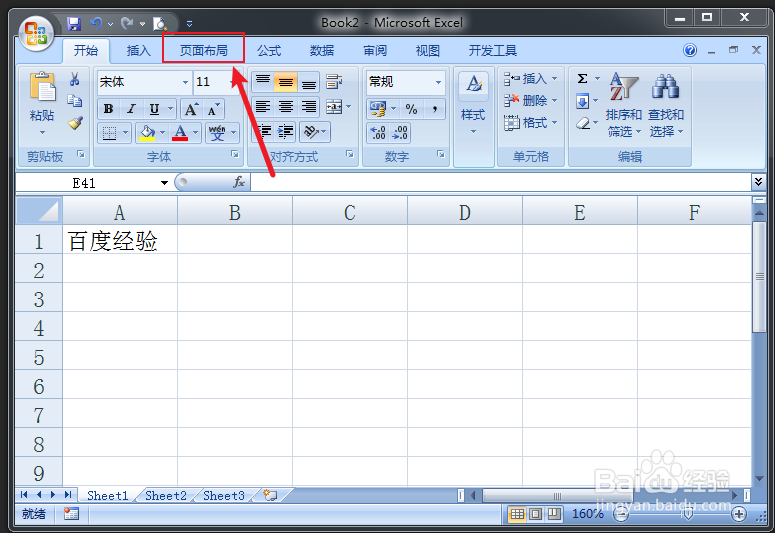Switch to the 插入 ribbon tab

tap(138, 50)
